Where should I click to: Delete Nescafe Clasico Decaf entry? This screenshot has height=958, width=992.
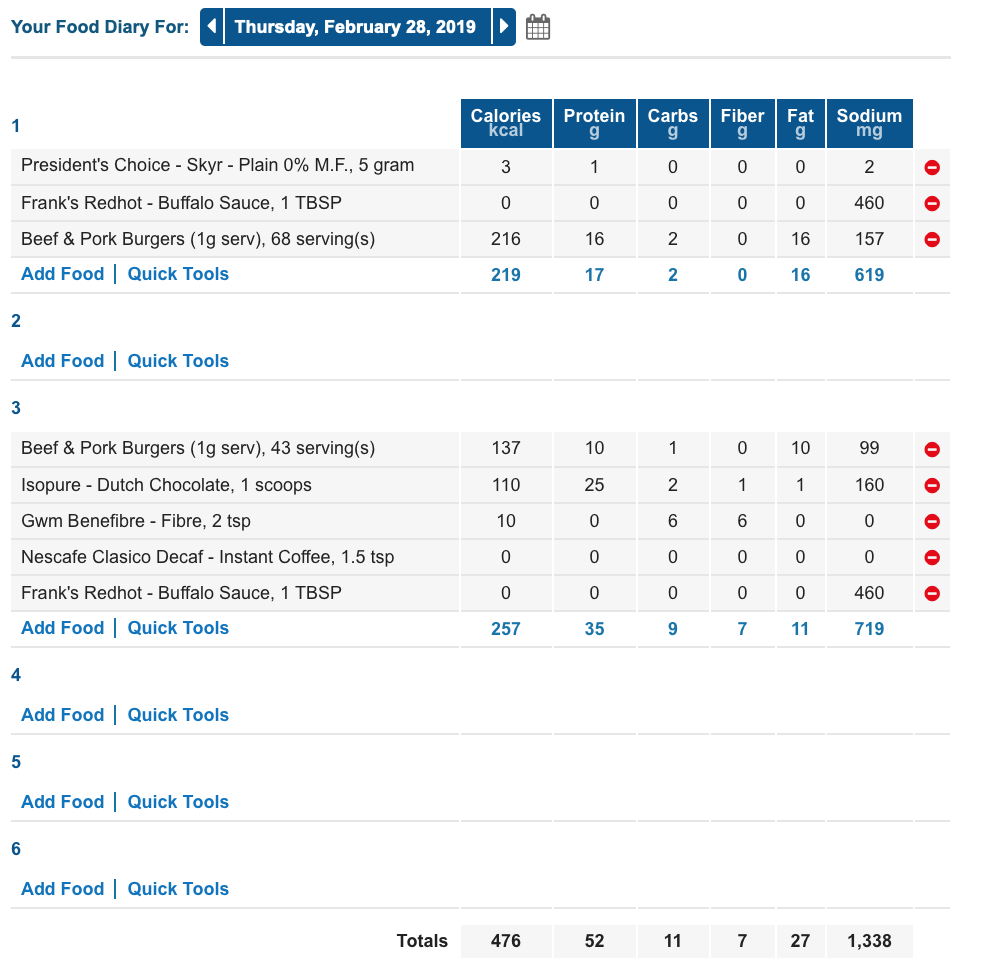pos(932,557)
